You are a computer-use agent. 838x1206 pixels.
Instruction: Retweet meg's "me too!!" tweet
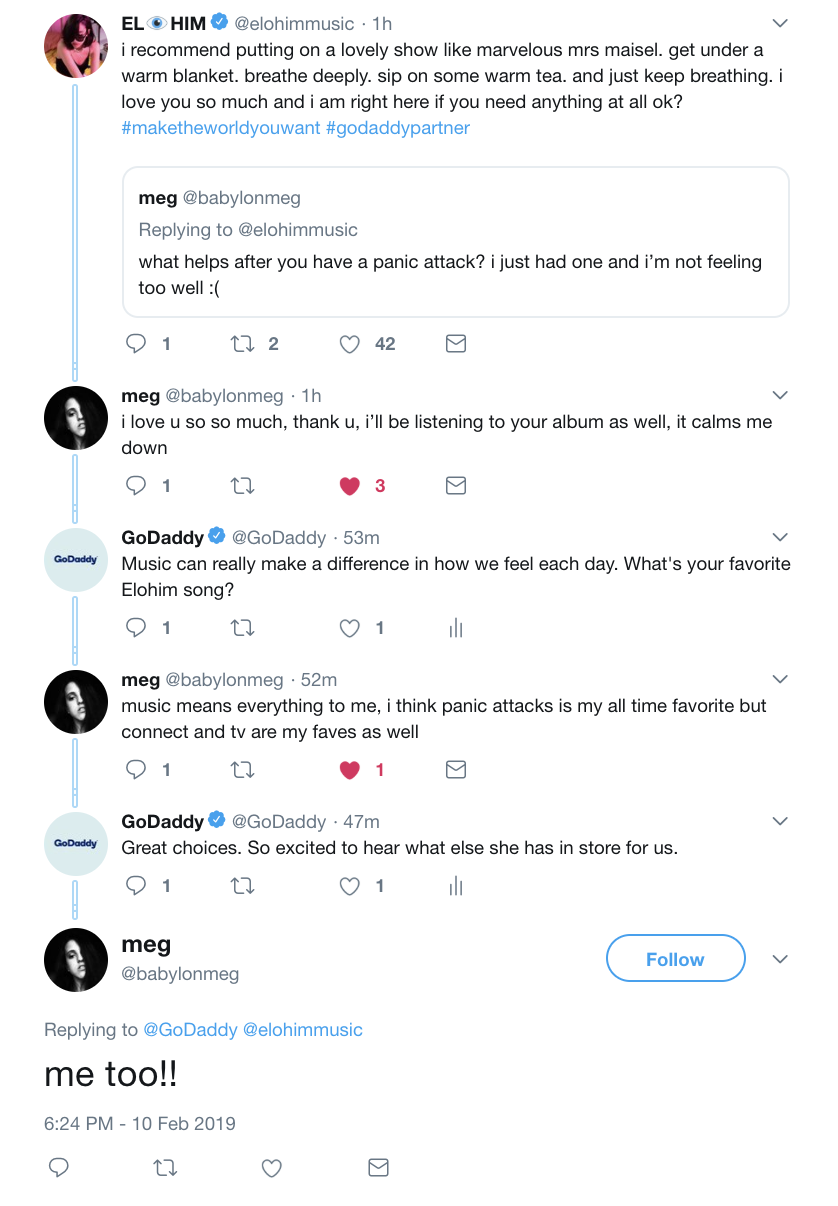click(164, 1167)
